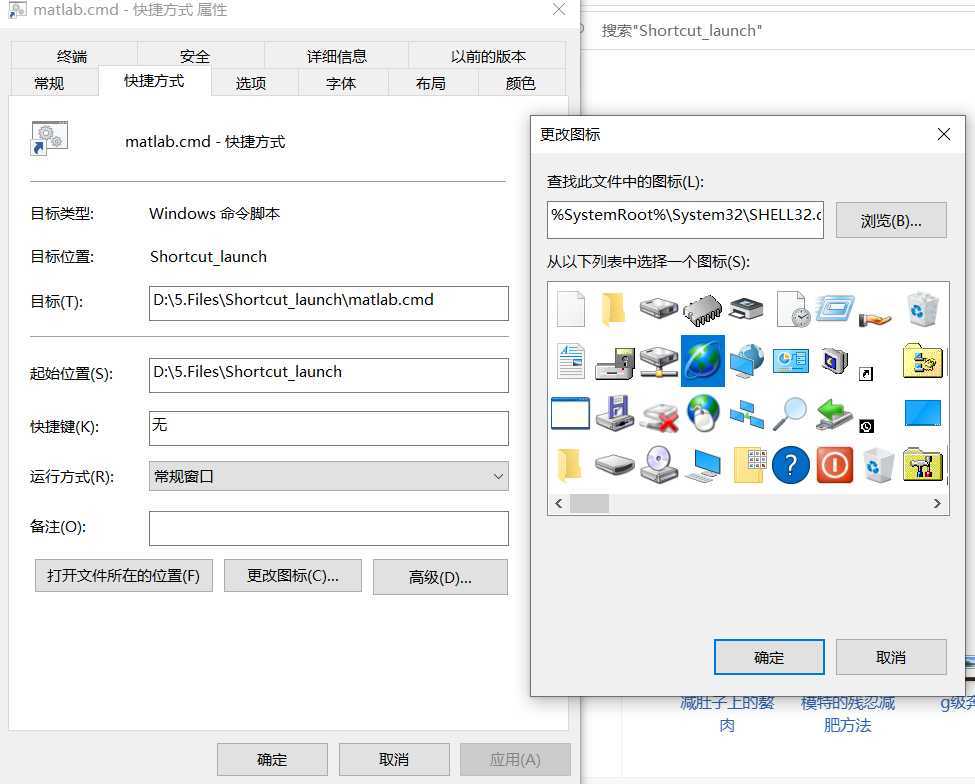975x784 pixels.
Task: Switch to the 字体 tab
Action: [341, 83]
